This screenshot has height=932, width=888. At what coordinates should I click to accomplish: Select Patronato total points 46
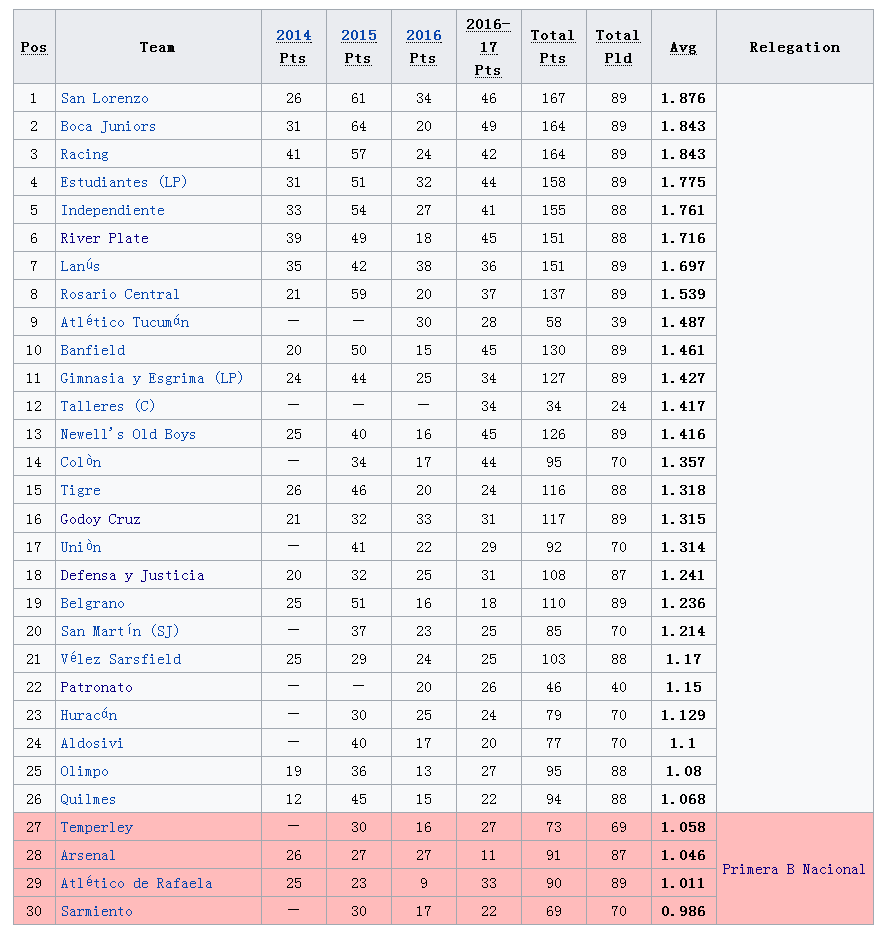click(x=553, y=687)
